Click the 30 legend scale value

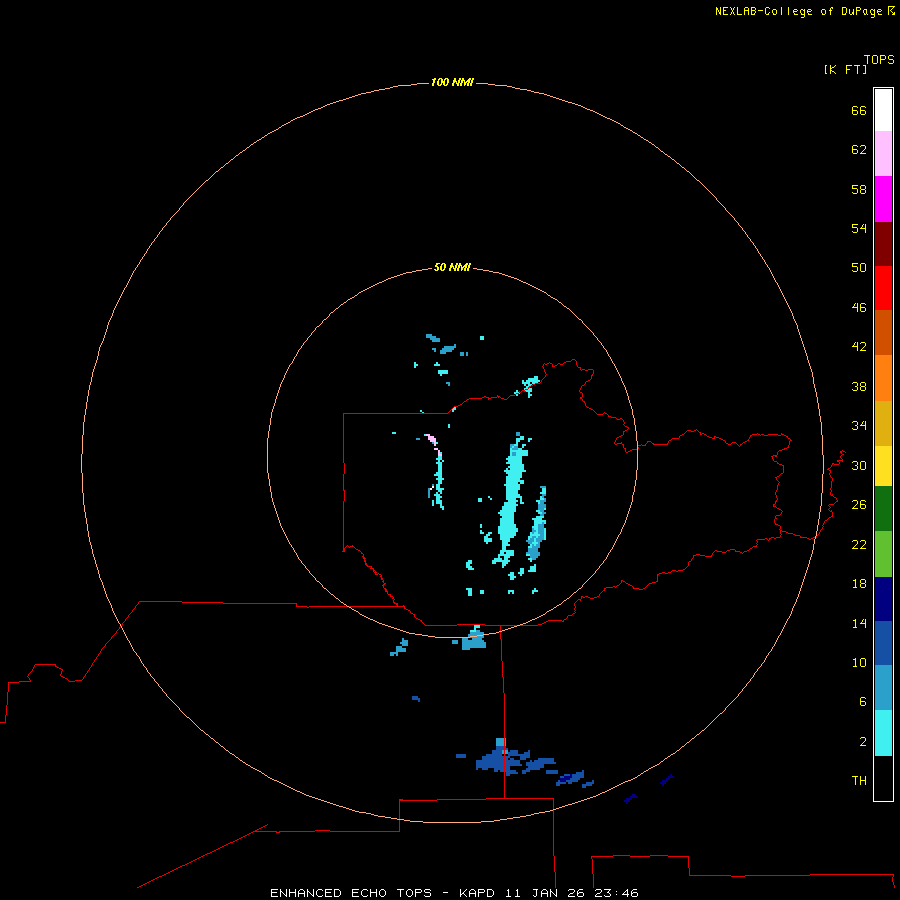[859, 465]
